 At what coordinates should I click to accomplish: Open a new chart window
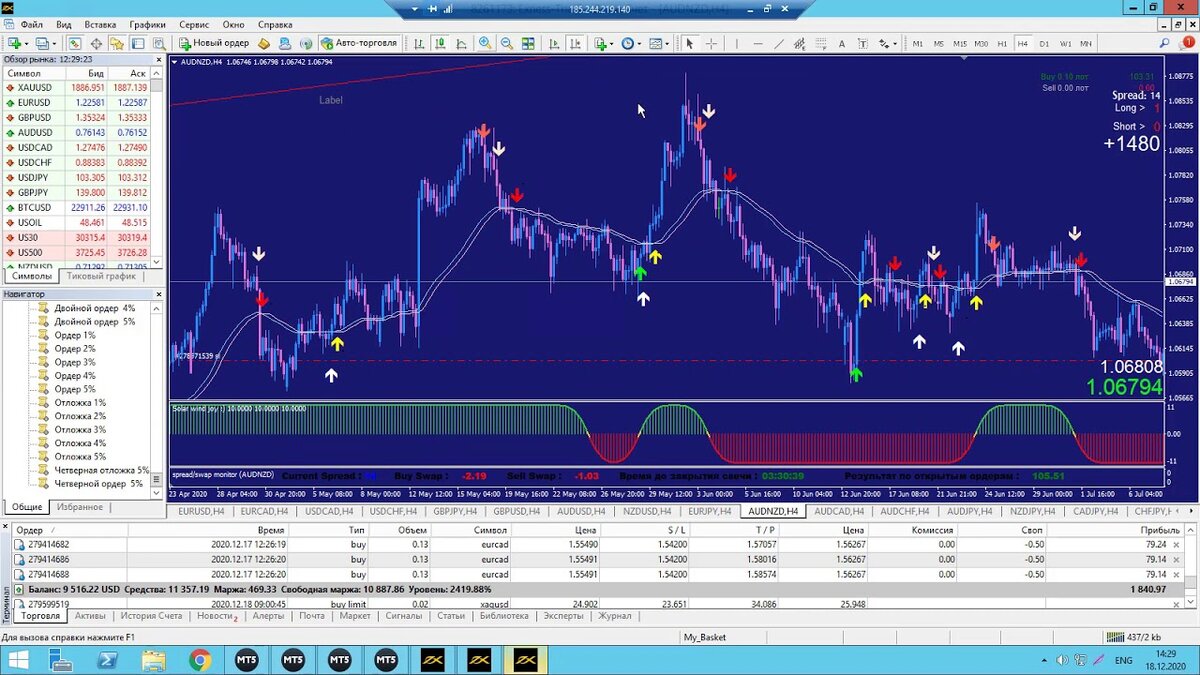point(14,43)
